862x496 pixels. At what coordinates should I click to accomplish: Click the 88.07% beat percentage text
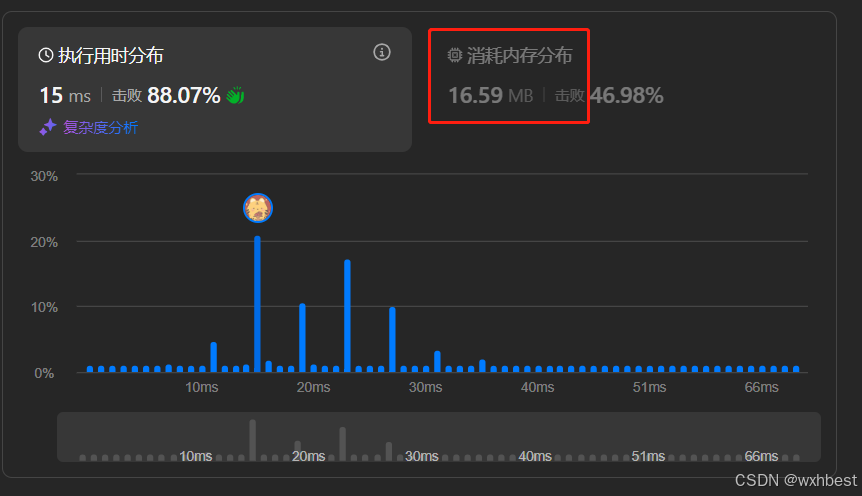tap(184, 95)
